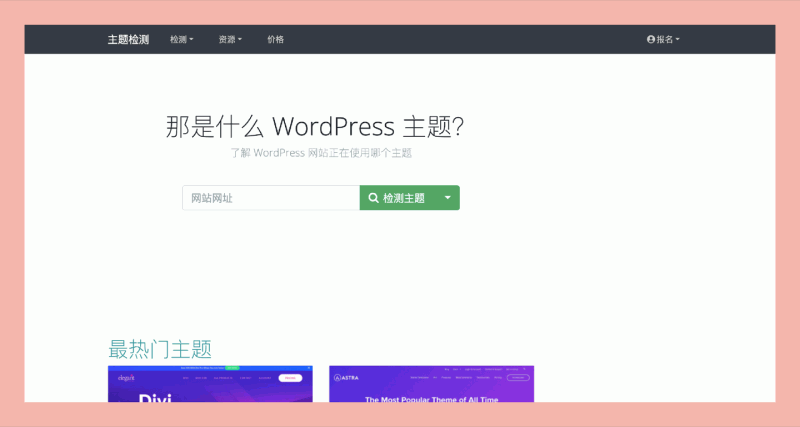This screenshot has height=427, width=800.
Task: Click the 最热门主题 heading
Action: 160,349
